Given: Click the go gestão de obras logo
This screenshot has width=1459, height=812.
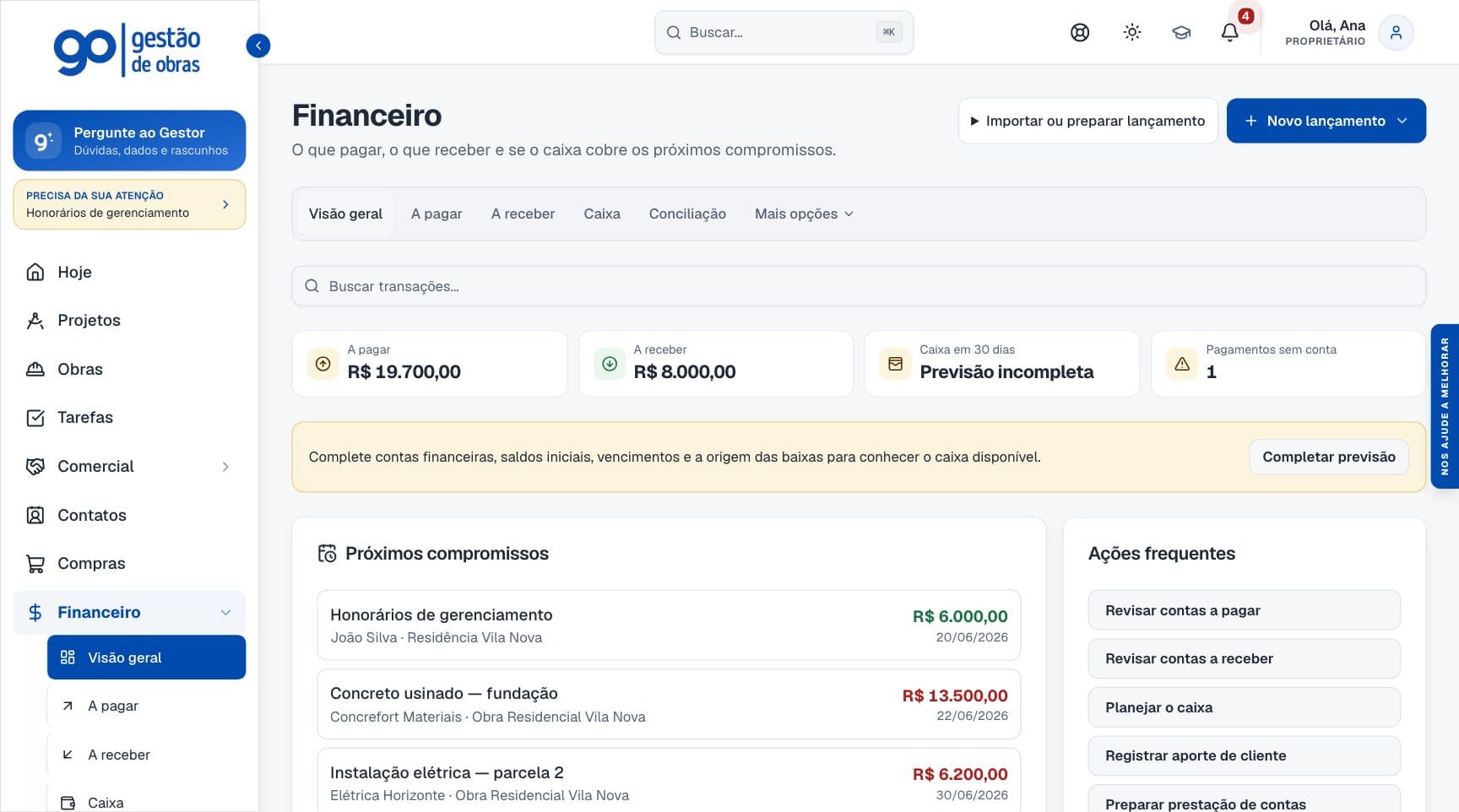Looking at the screenshot, I should click(x=127, y=50).
